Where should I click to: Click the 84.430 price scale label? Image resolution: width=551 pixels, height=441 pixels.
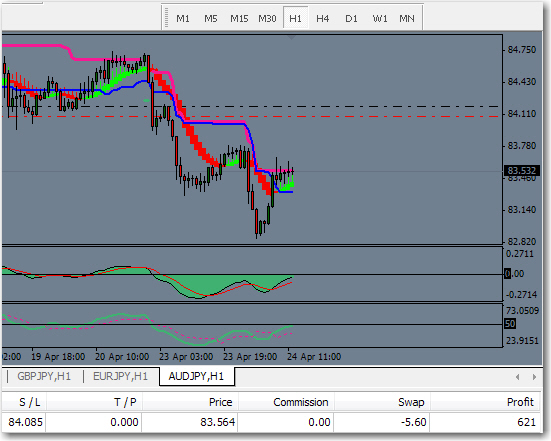[x=522, y=82]
